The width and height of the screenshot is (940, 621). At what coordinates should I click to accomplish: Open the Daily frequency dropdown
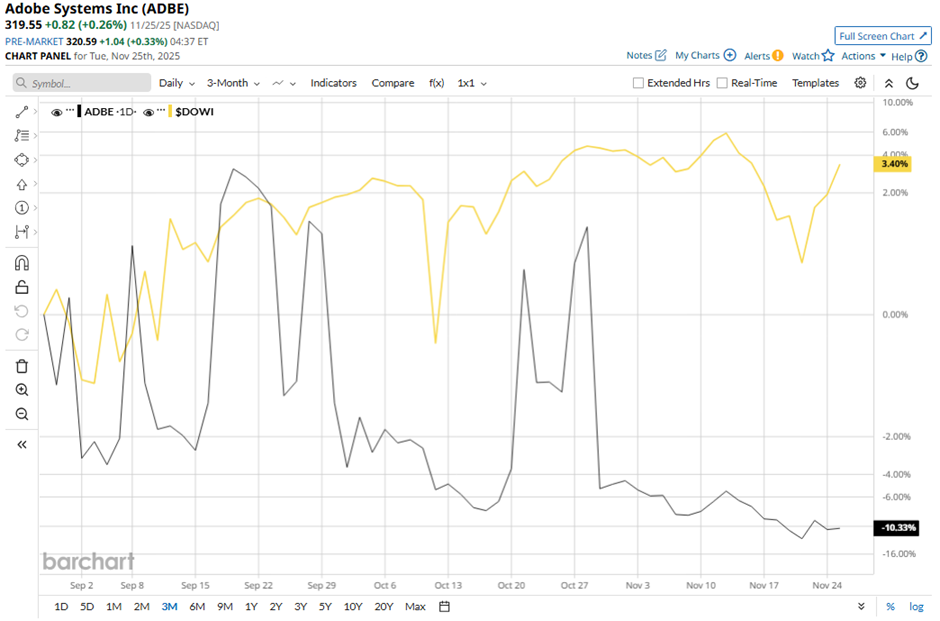(177, 83)
